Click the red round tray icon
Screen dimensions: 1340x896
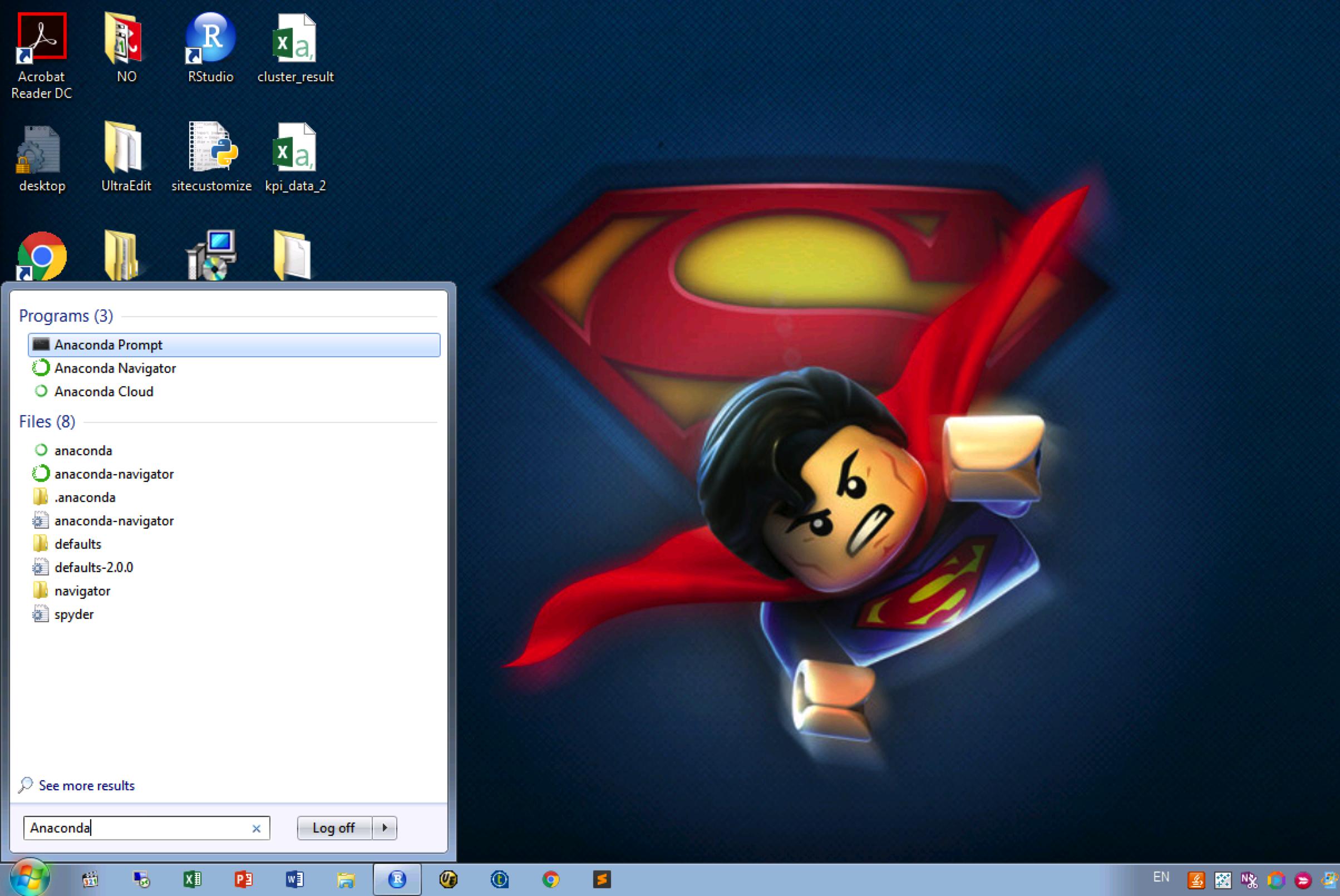coord(1302,880)
